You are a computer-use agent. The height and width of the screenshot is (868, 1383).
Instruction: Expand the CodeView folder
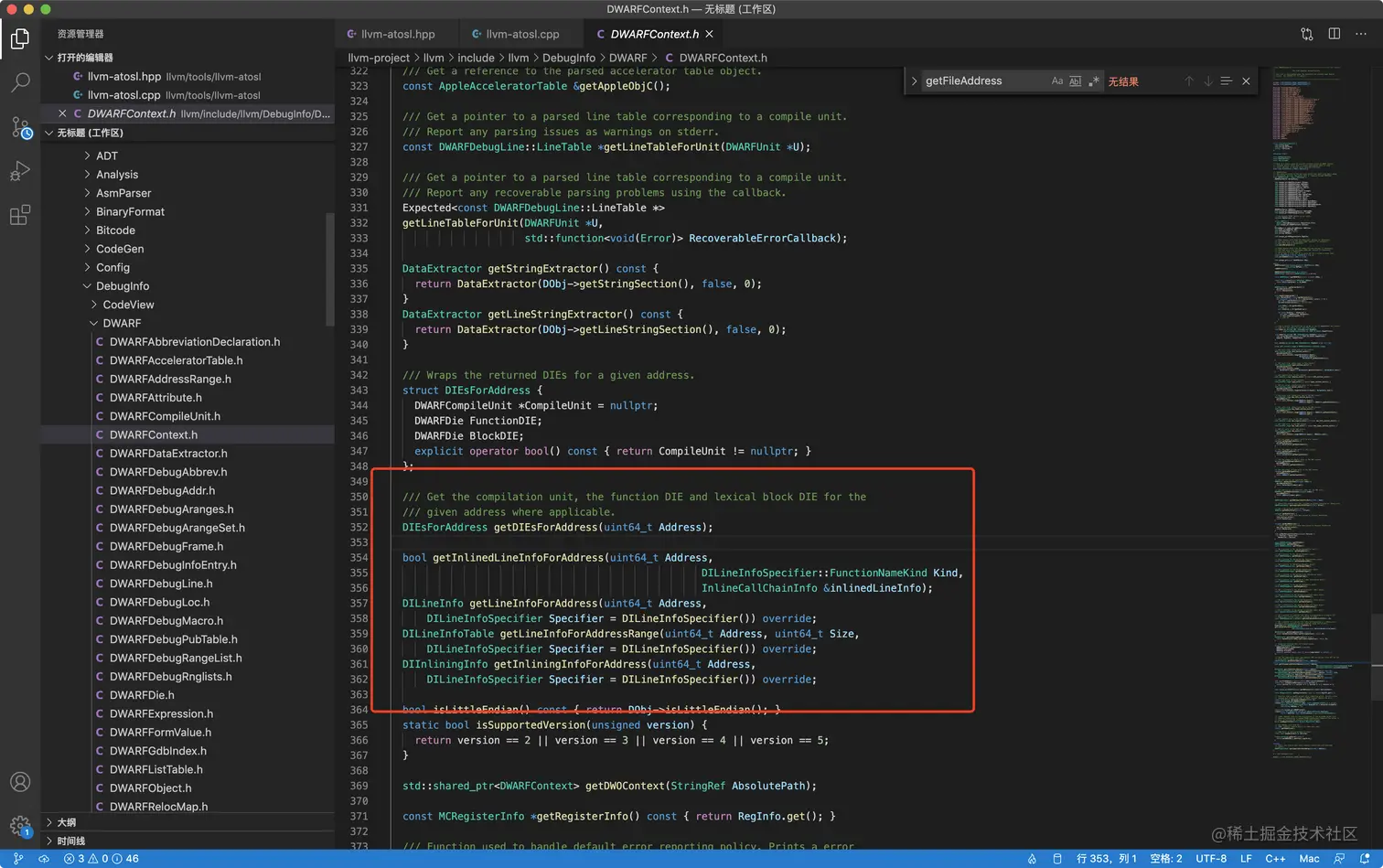tap(128, 305)
